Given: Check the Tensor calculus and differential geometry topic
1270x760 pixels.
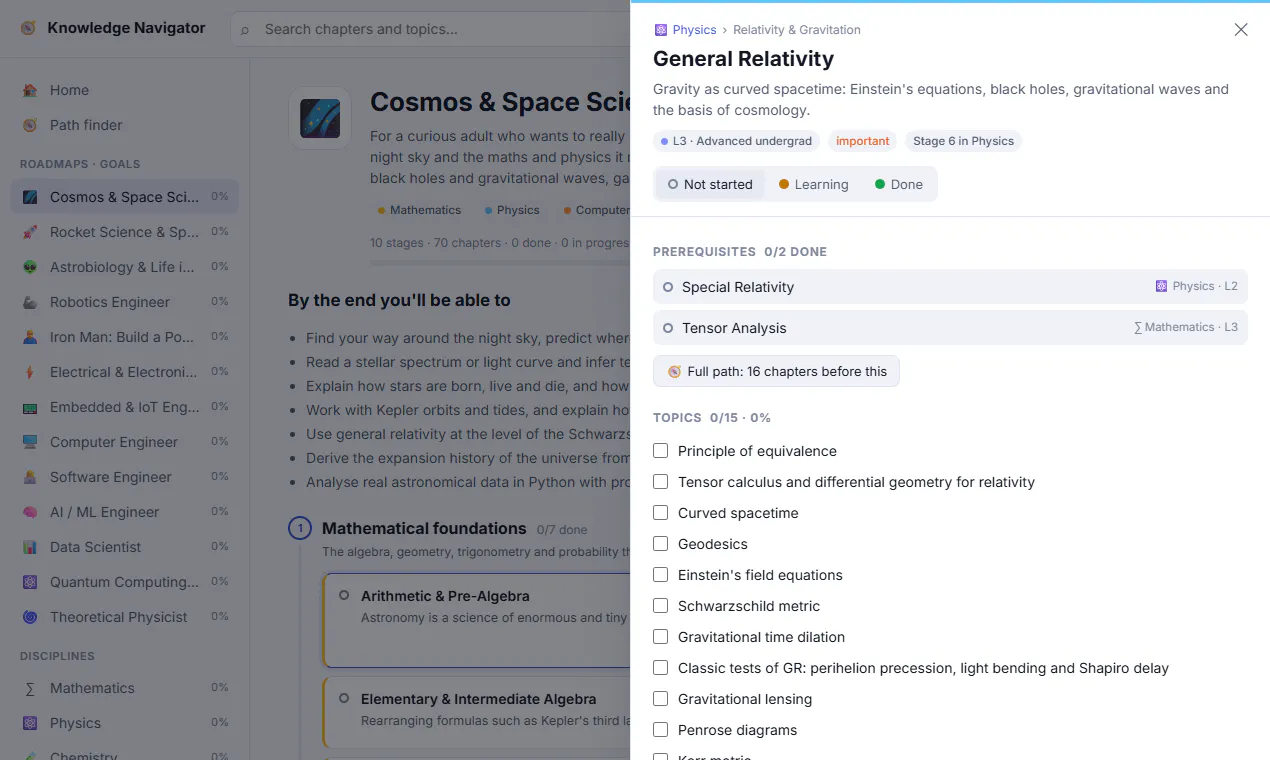Looking at the screenshot, I should pos(660,482).
